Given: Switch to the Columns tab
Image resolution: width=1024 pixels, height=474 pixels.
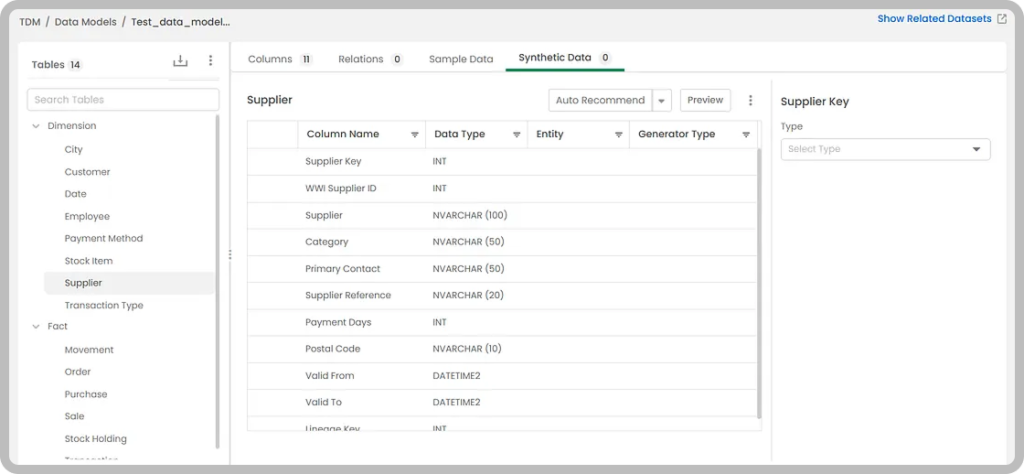Looking at the screenshot, I should click(280, 59).
